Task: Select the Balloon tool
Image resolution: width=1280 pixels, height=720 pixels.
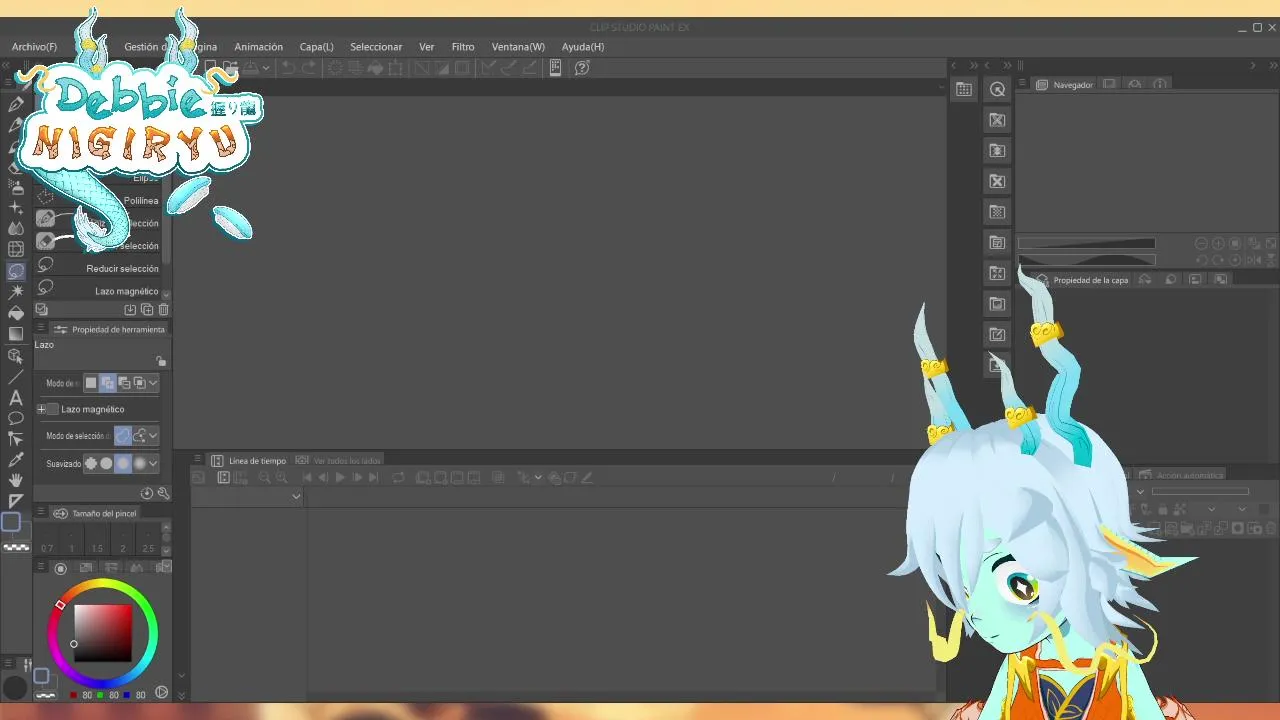Action: pyautogui.click(x=16, y=418)
